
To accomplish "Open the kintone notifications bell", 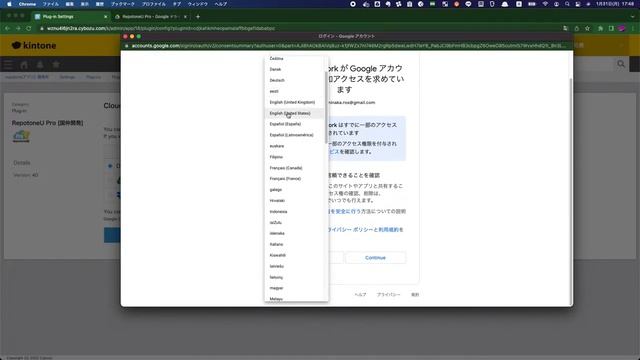I will tap(40, 64).
